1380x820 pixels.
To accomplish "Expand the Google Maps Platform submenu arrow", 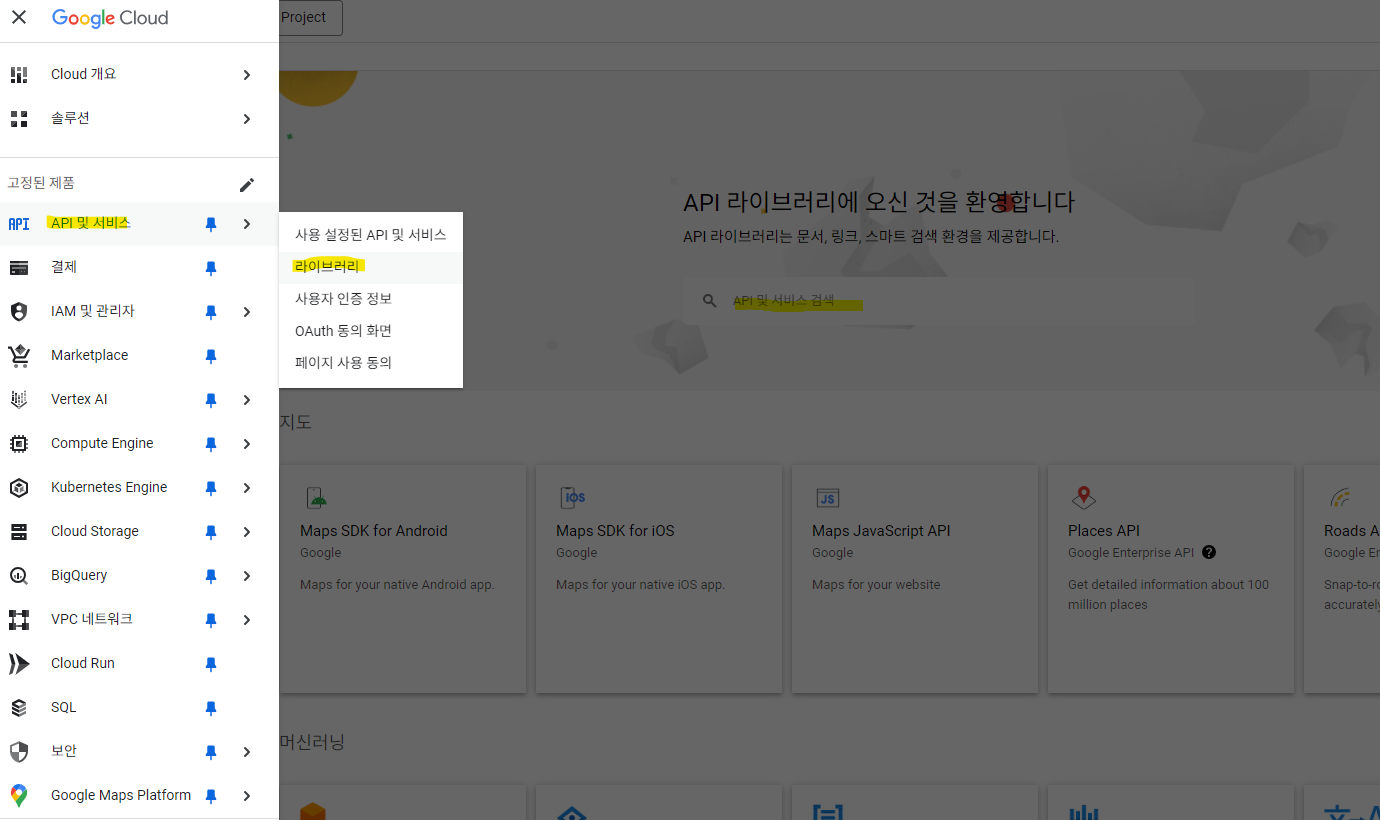I will pyautogui.click(x=247, y=796).
